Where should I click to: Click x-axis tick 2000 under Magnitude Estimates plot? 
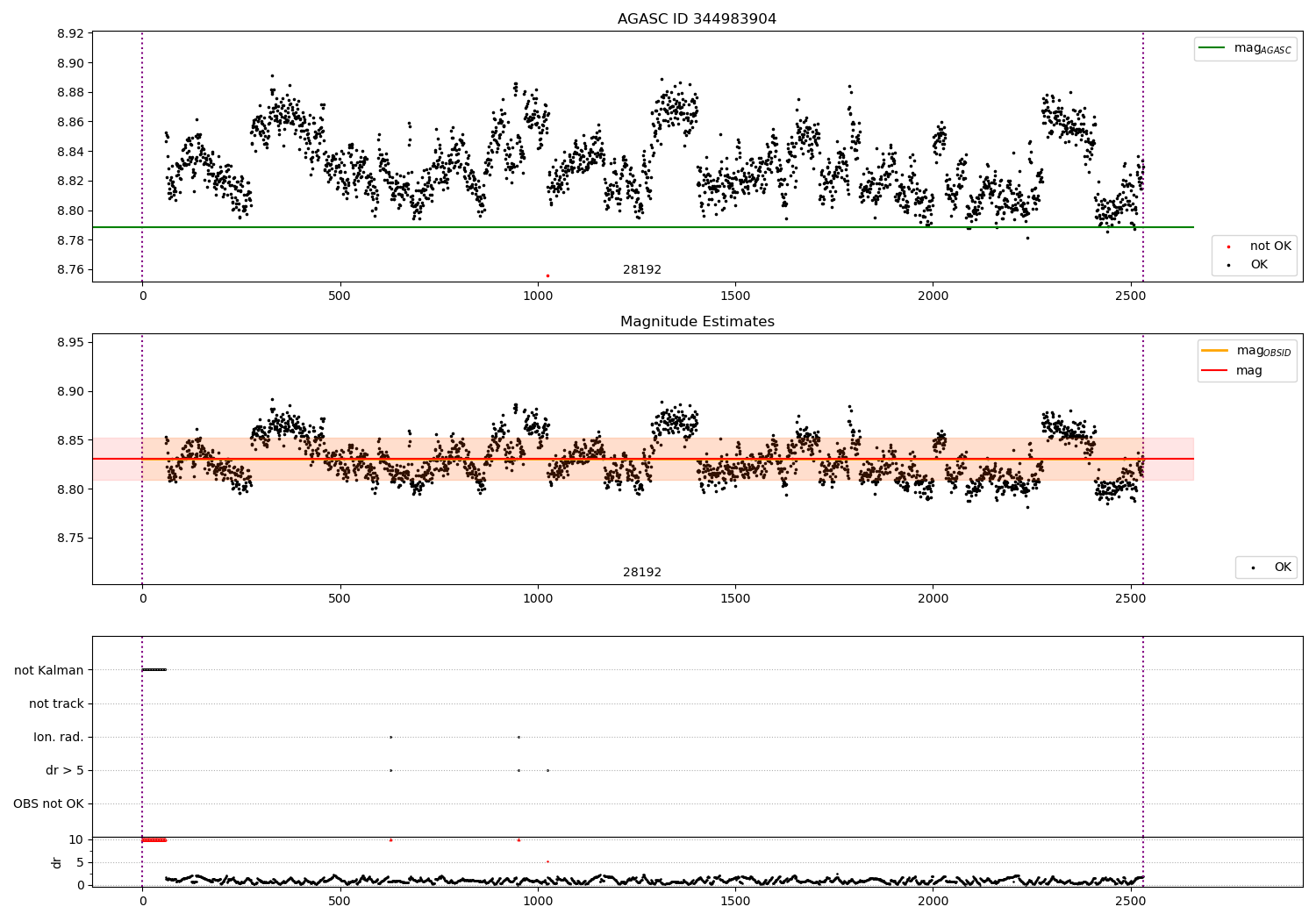point(933,598)
